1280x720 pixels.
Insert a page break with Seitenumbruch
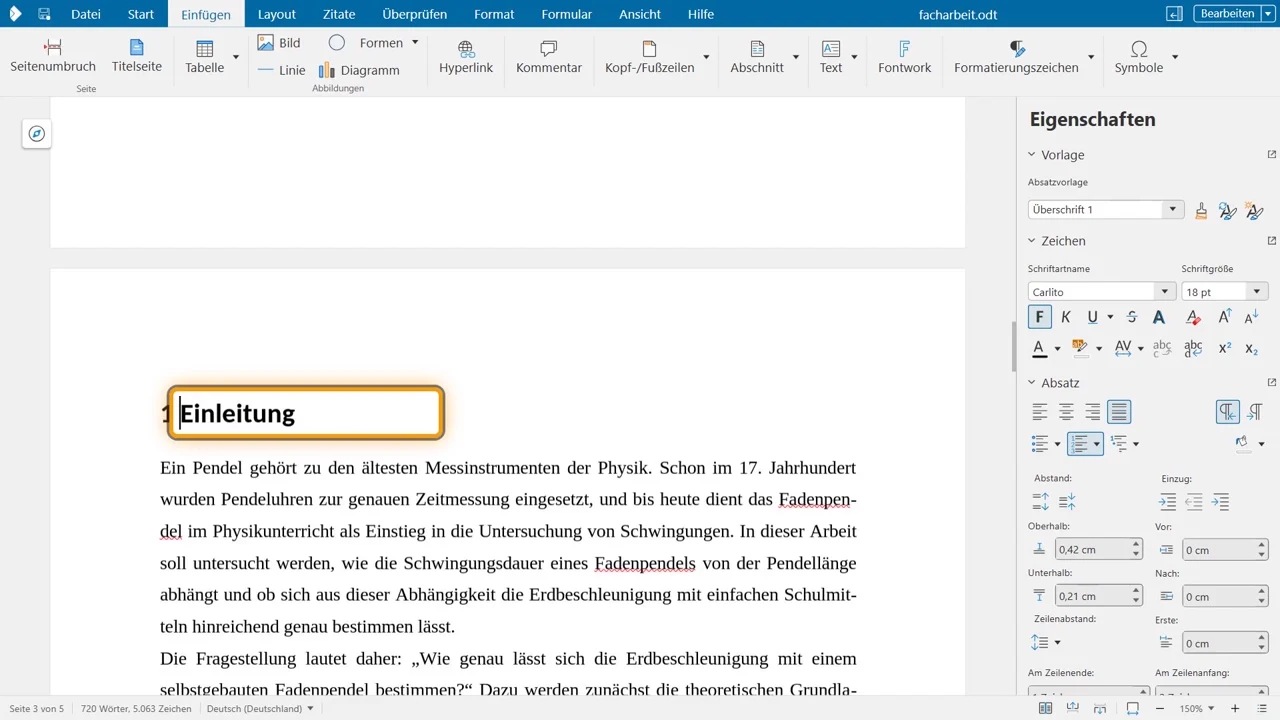pyautogui.click(x=53, y=57)
